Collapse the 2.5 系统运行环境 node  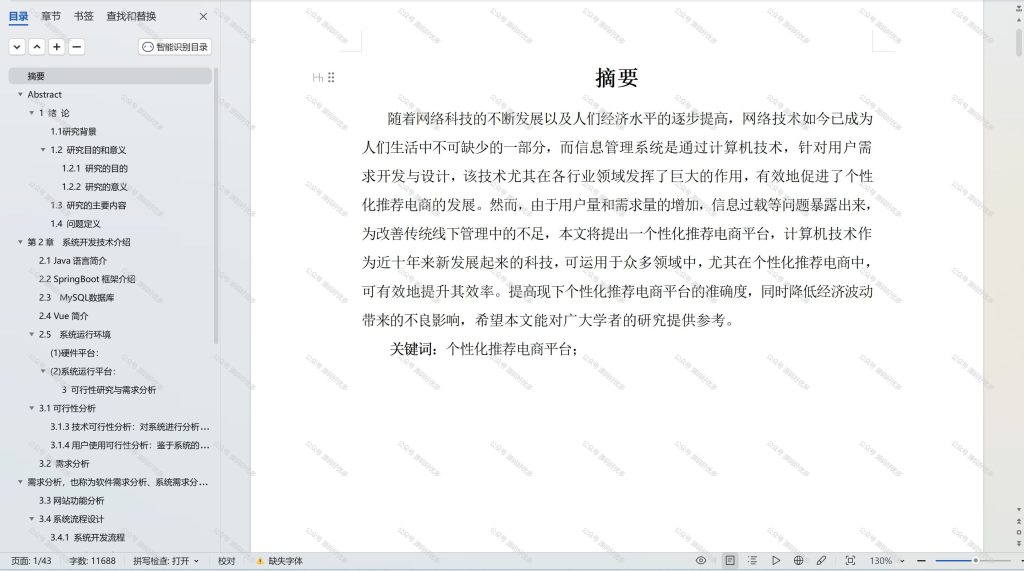click(x=31, y=334)
